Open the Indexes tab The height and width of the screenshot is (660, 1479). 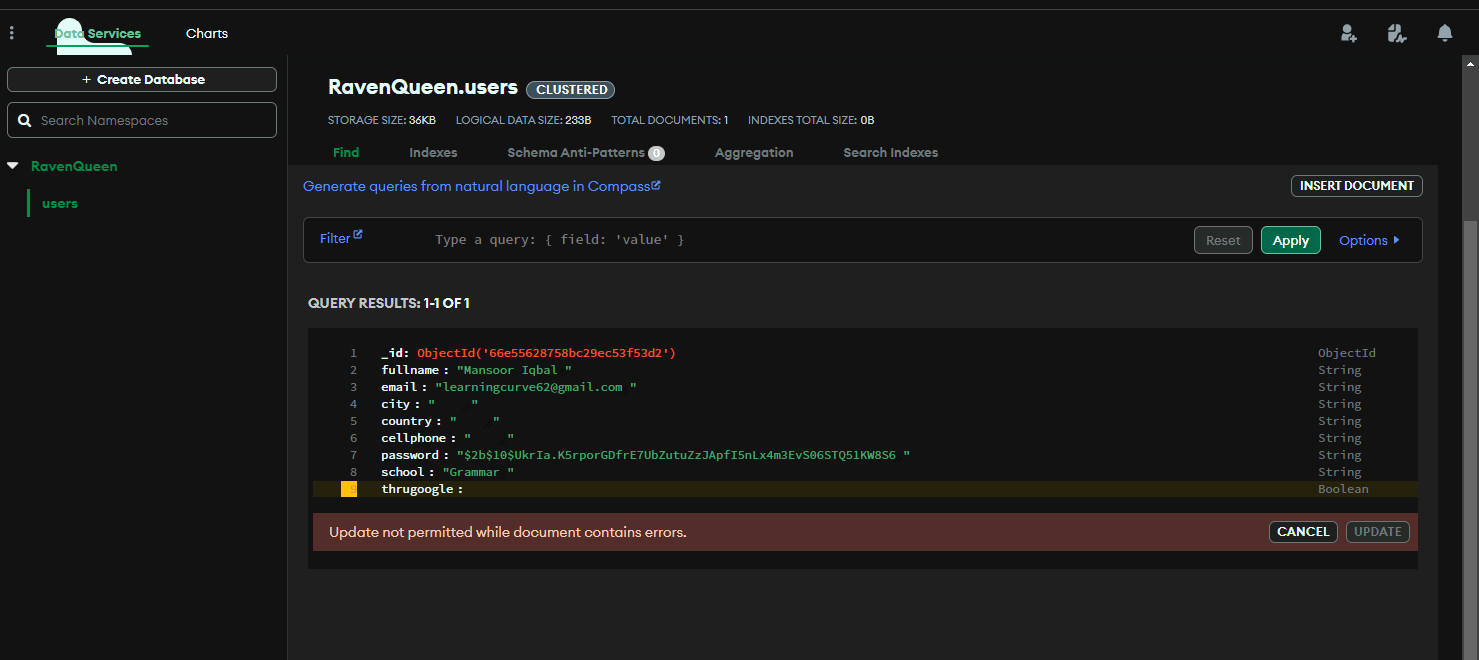point(433,152)
